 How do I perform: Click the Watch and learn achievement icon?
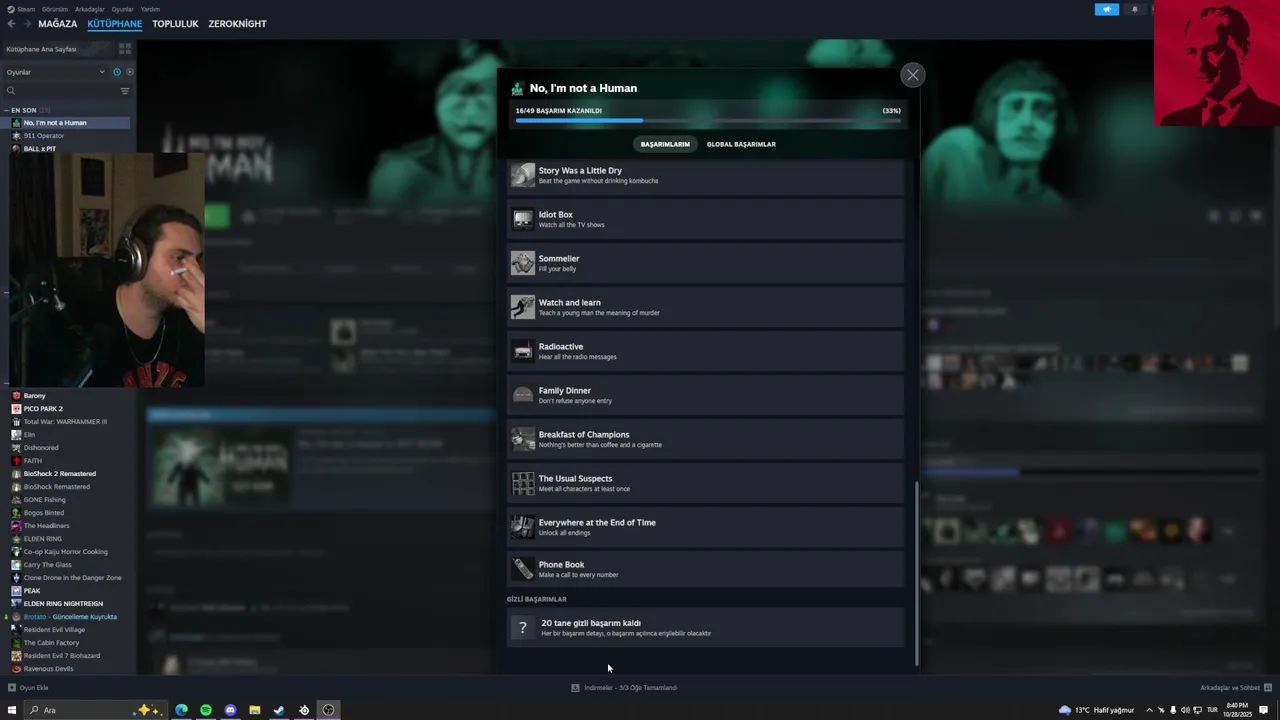tap(523, 307)
